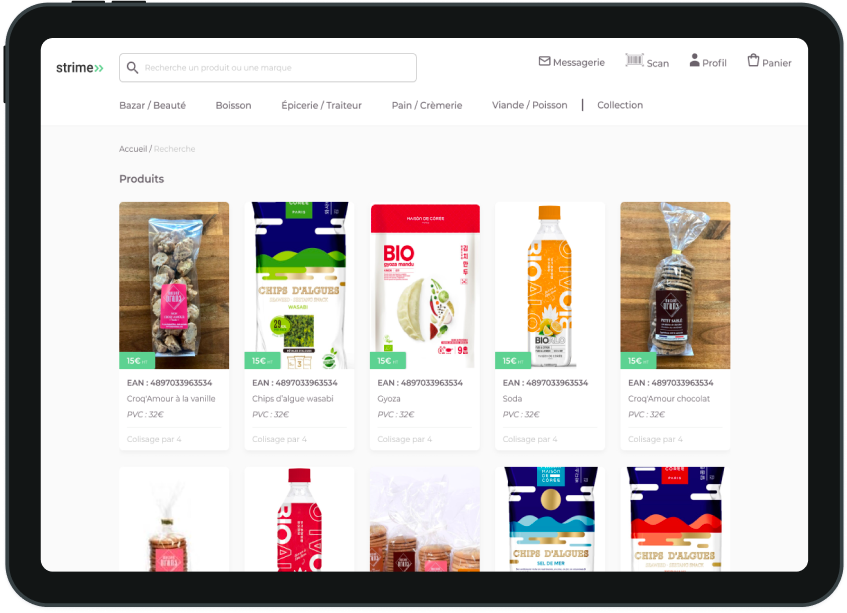847x613 pixels.
Task: Click Colisage par 4 under Croq'Amour chocolat
Action: click(655, 439)
